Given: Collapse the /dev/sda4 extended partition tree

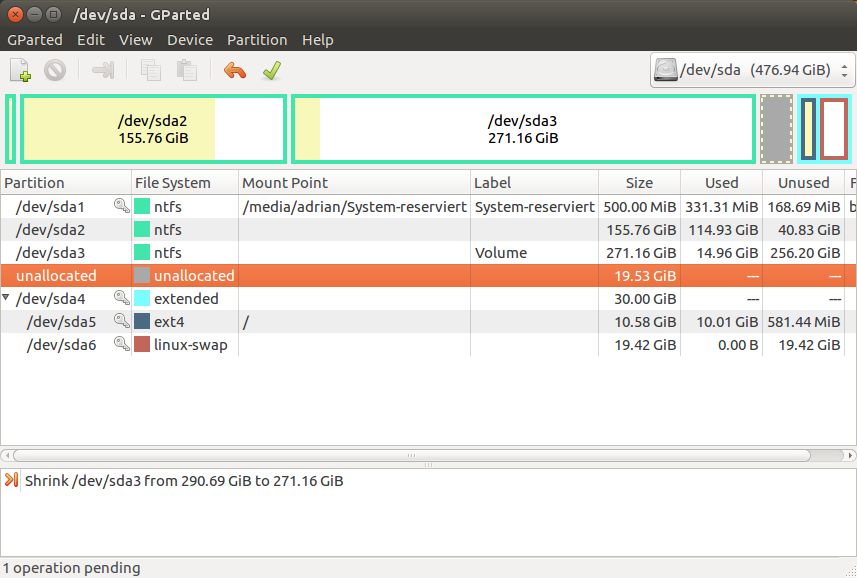Looking at the screenshot, I should click(x=8, y=299).
